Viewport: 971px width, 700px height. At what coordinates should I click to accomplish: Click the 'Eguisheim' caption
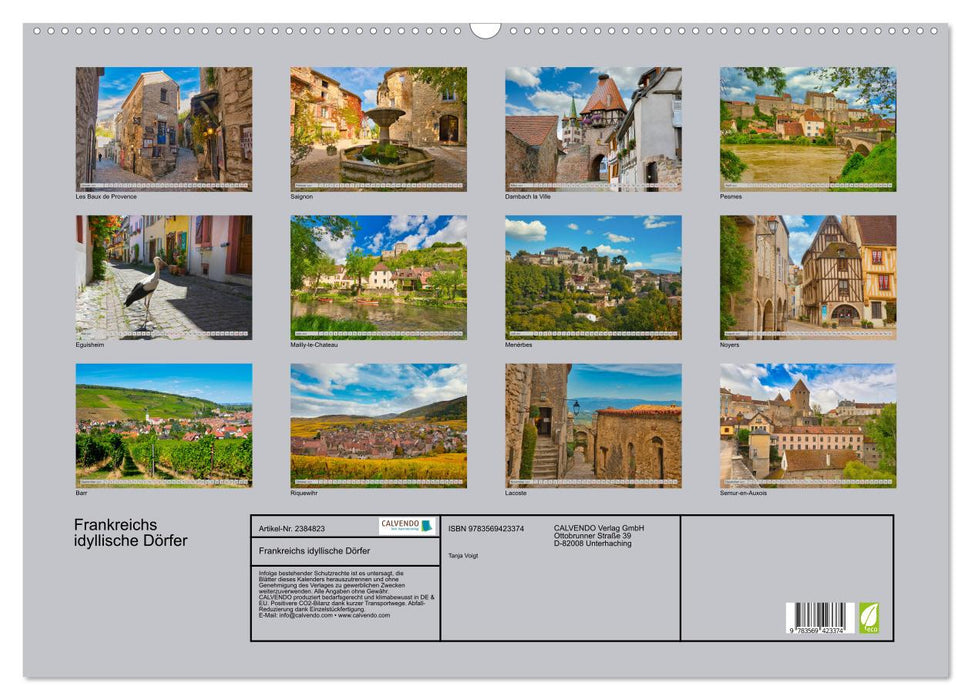coord(90,345)
